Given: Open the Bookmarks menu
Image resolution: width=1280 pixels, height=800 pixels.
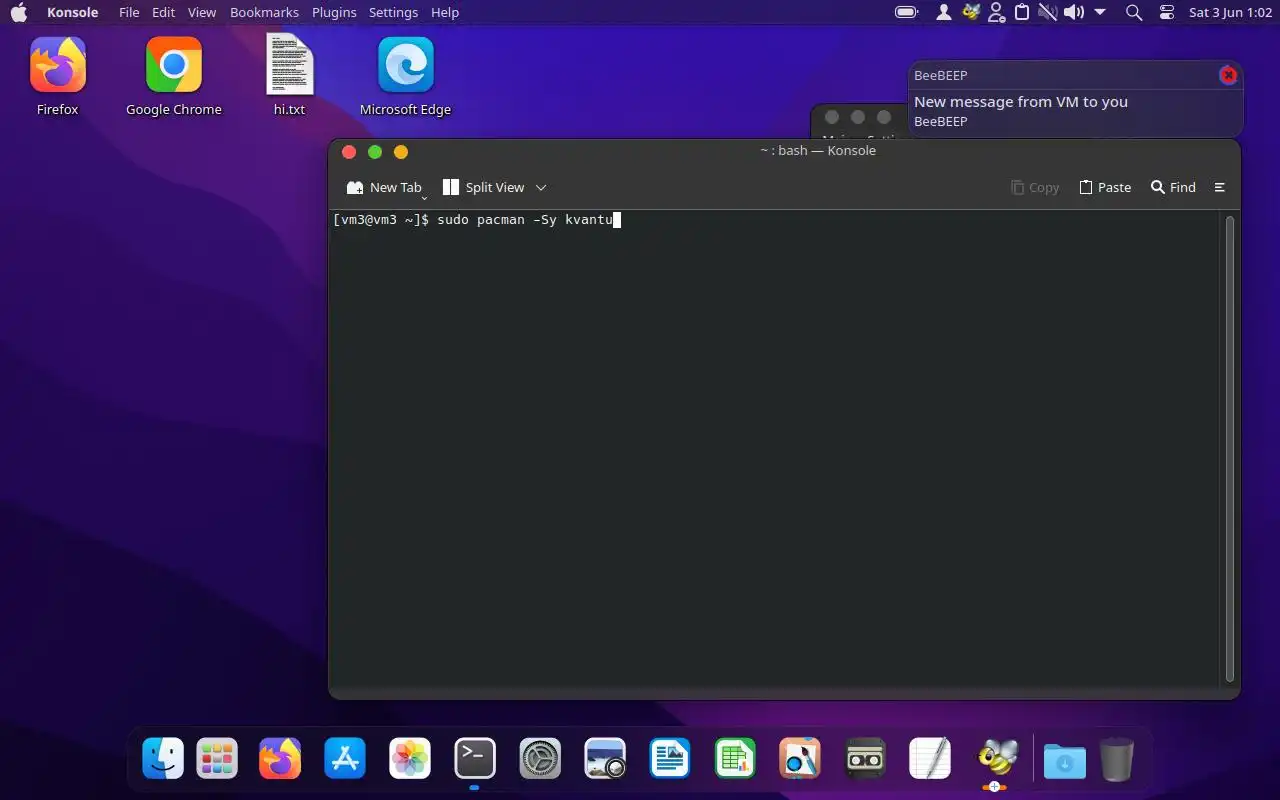Looking at the screenshot, I should pos(264,12).
